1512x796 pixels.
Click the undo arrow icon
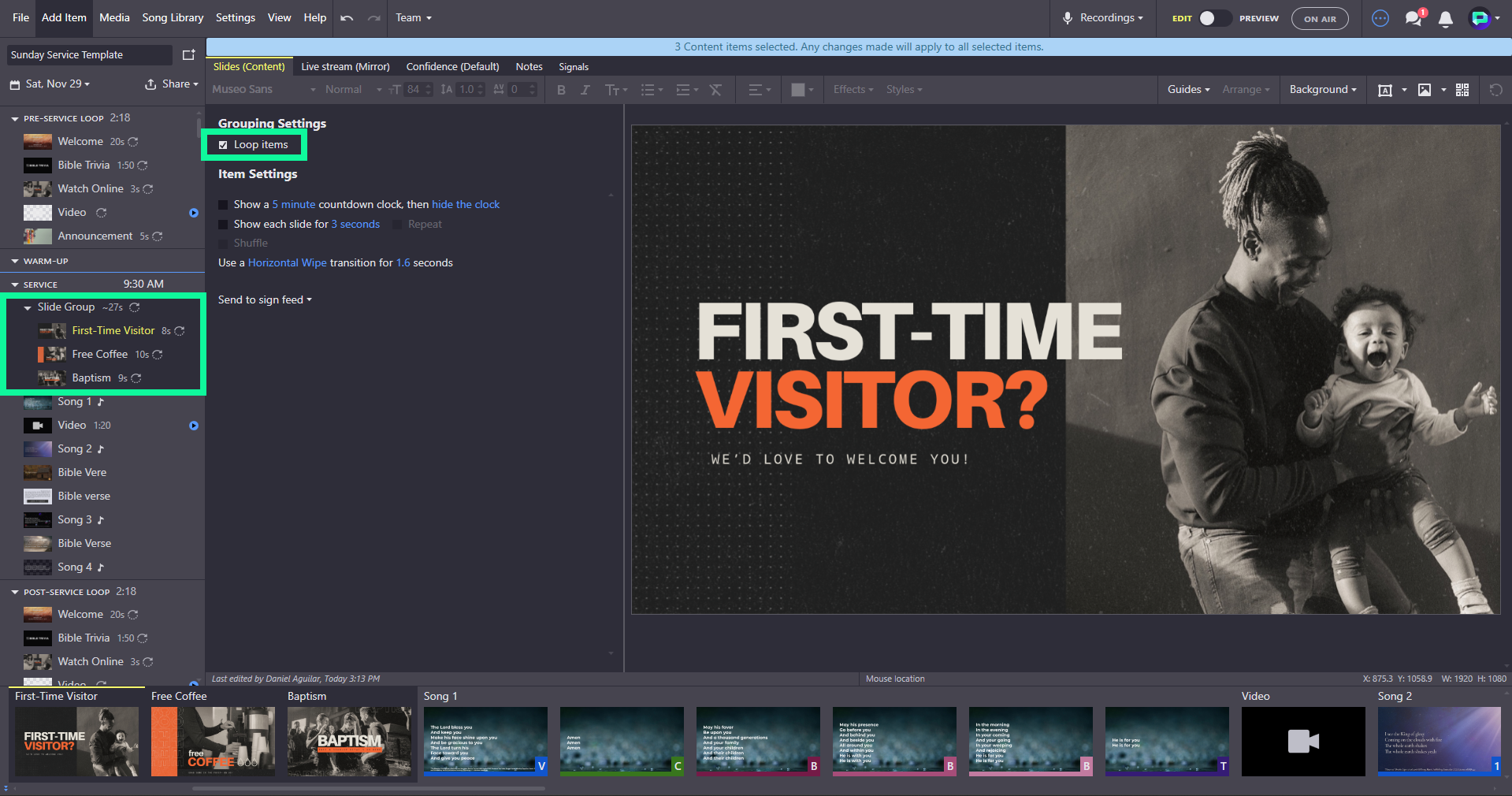(x=347, y=18)
